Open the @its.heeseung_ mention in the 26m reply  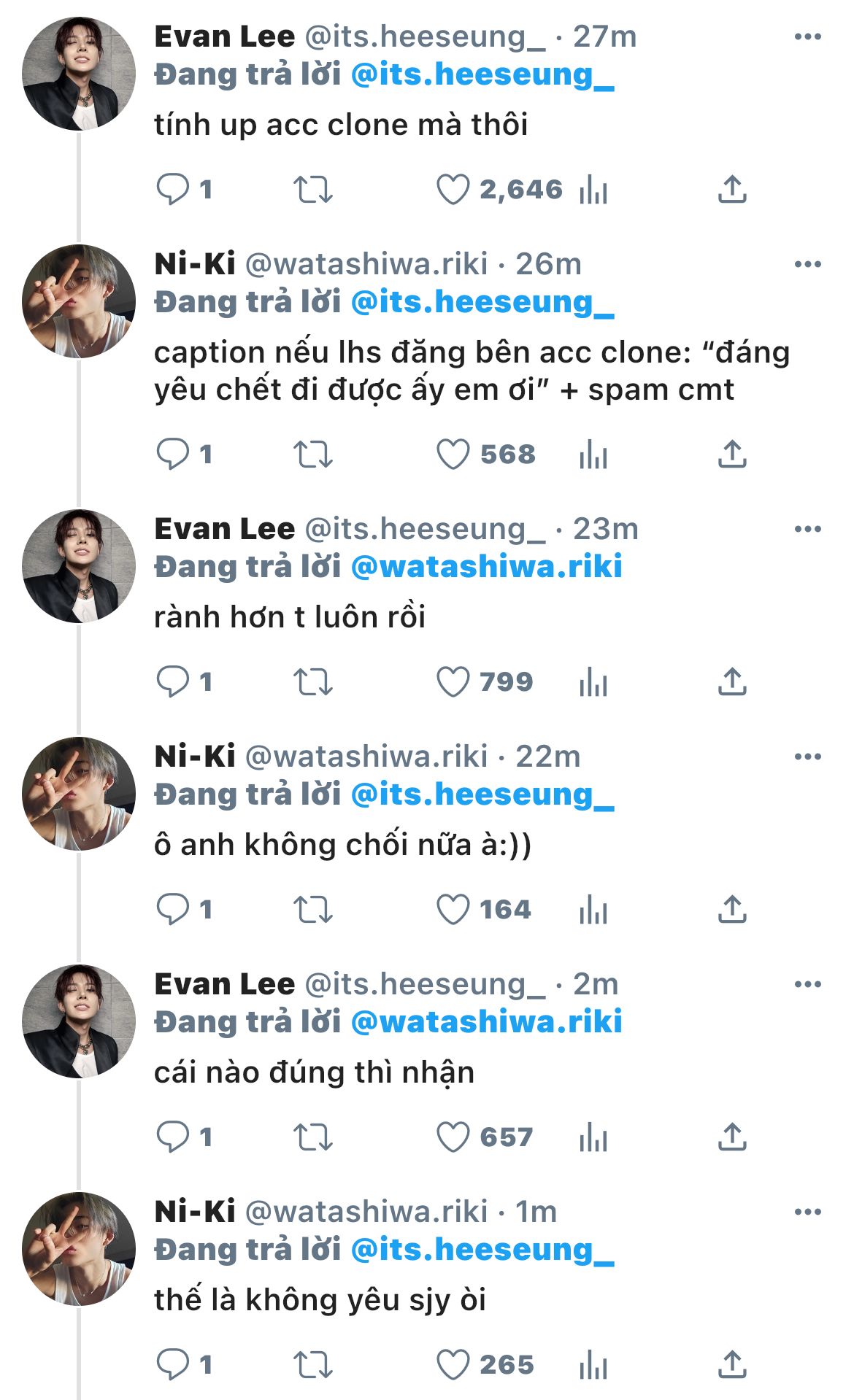tap(482, 303)
